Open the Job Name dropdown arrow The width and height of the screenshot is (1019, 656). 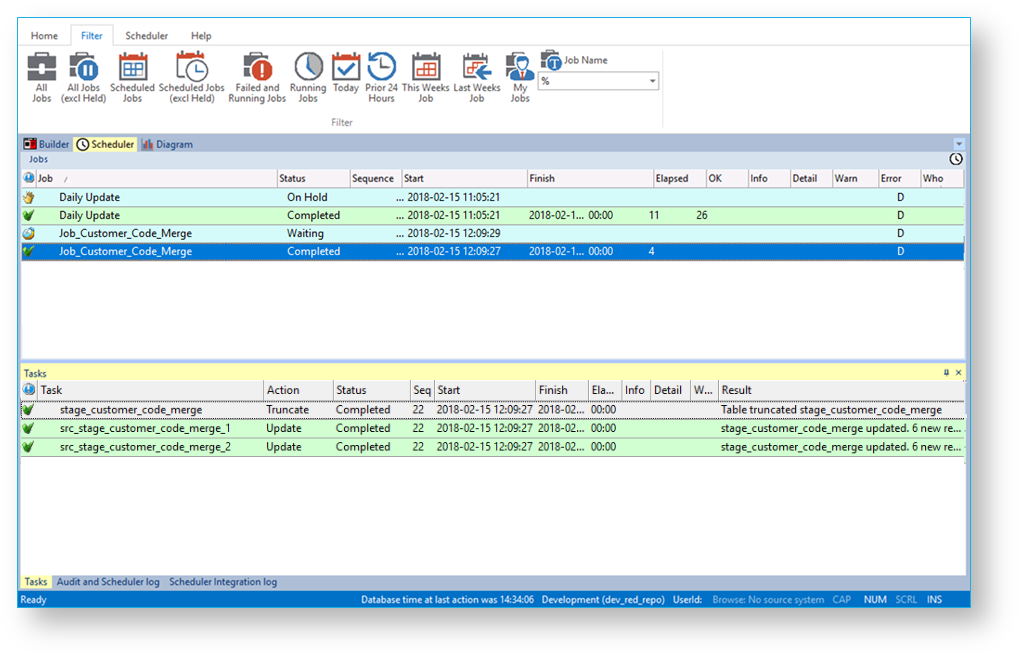tap(652, 81)
